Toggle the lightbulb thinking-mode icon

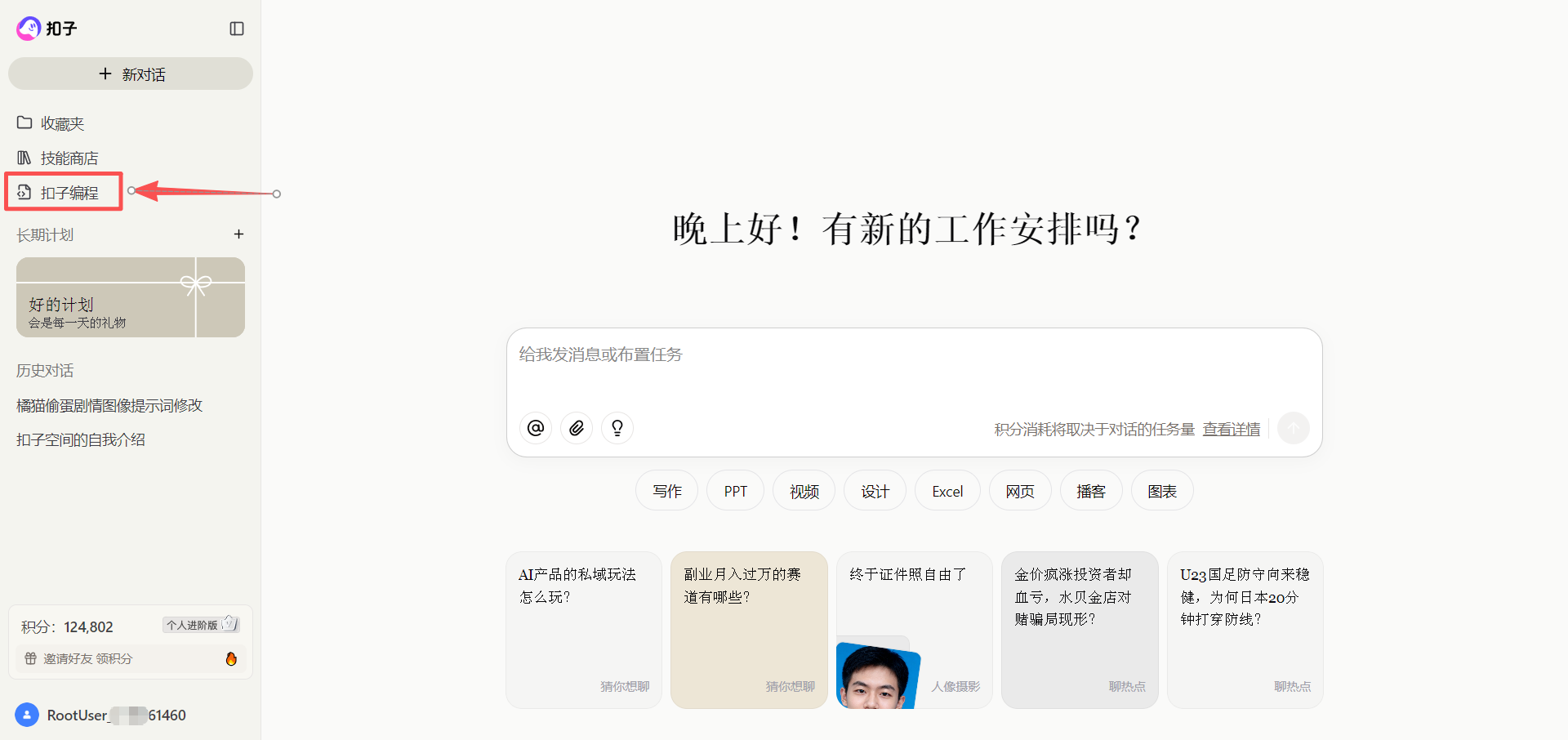pyautogui.click(x=617, y=427)
